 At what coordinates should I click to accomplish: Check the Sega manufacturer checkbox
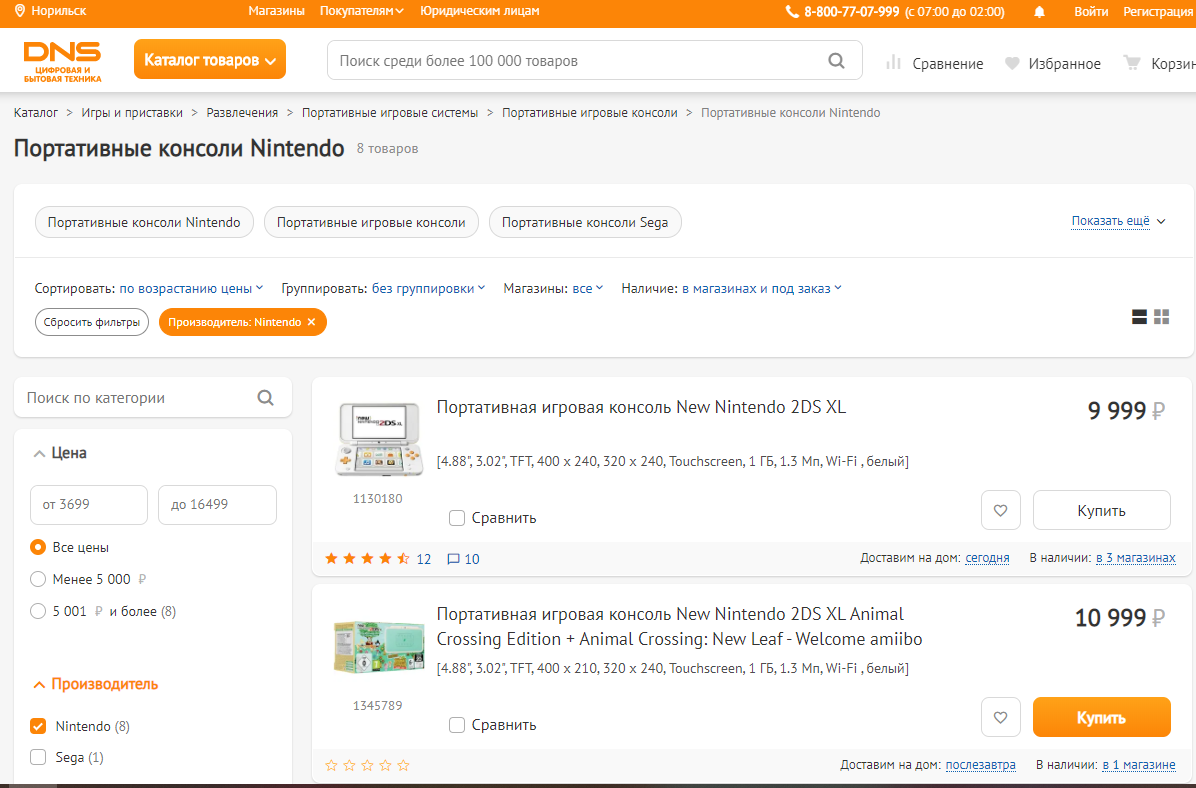38,757
